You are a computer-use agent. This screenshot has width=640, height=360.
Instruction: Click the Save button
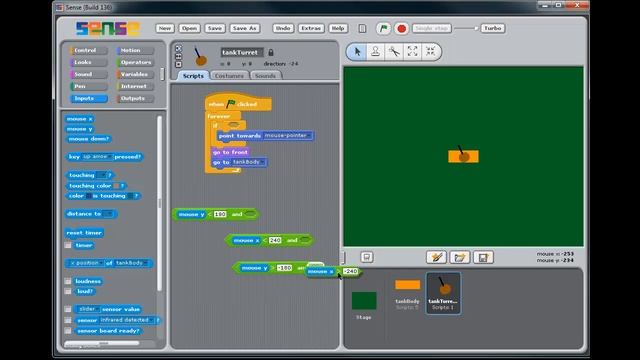pyautogui.click(x=215, y=29)
